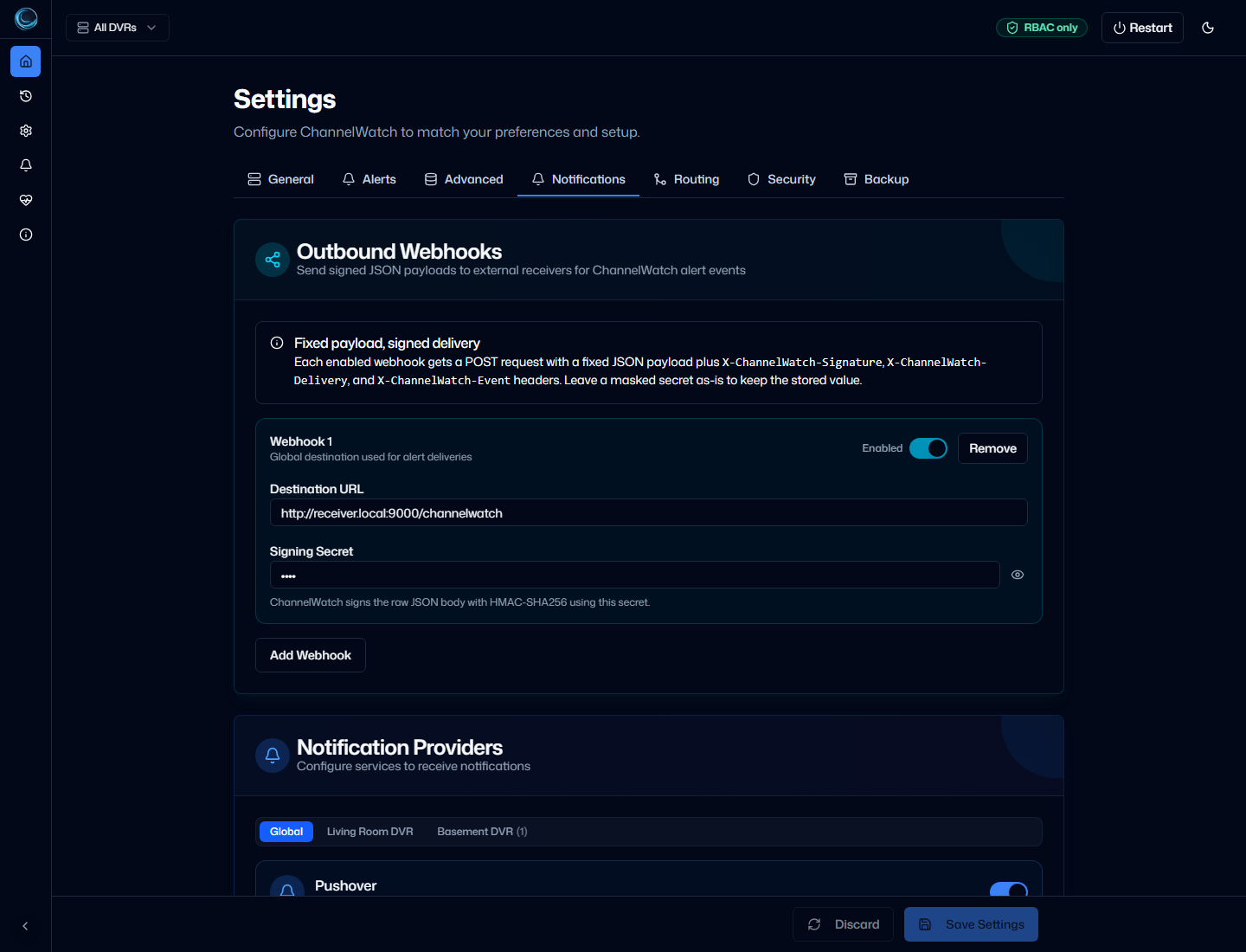Click the info icon beside Fixed payload
The width and height of the screenshot is (1246, 952).
tap(277, 343)
